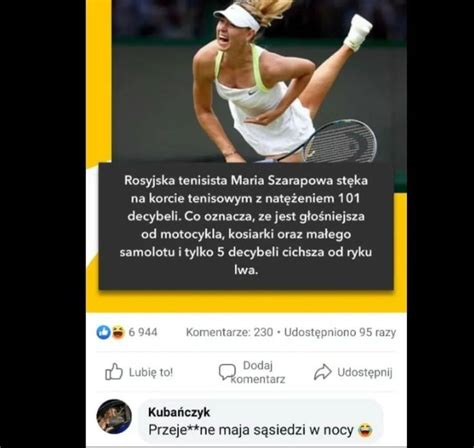
Task: Click the share arrow icon
Action: pyautogui.click(x=323, y=372)
